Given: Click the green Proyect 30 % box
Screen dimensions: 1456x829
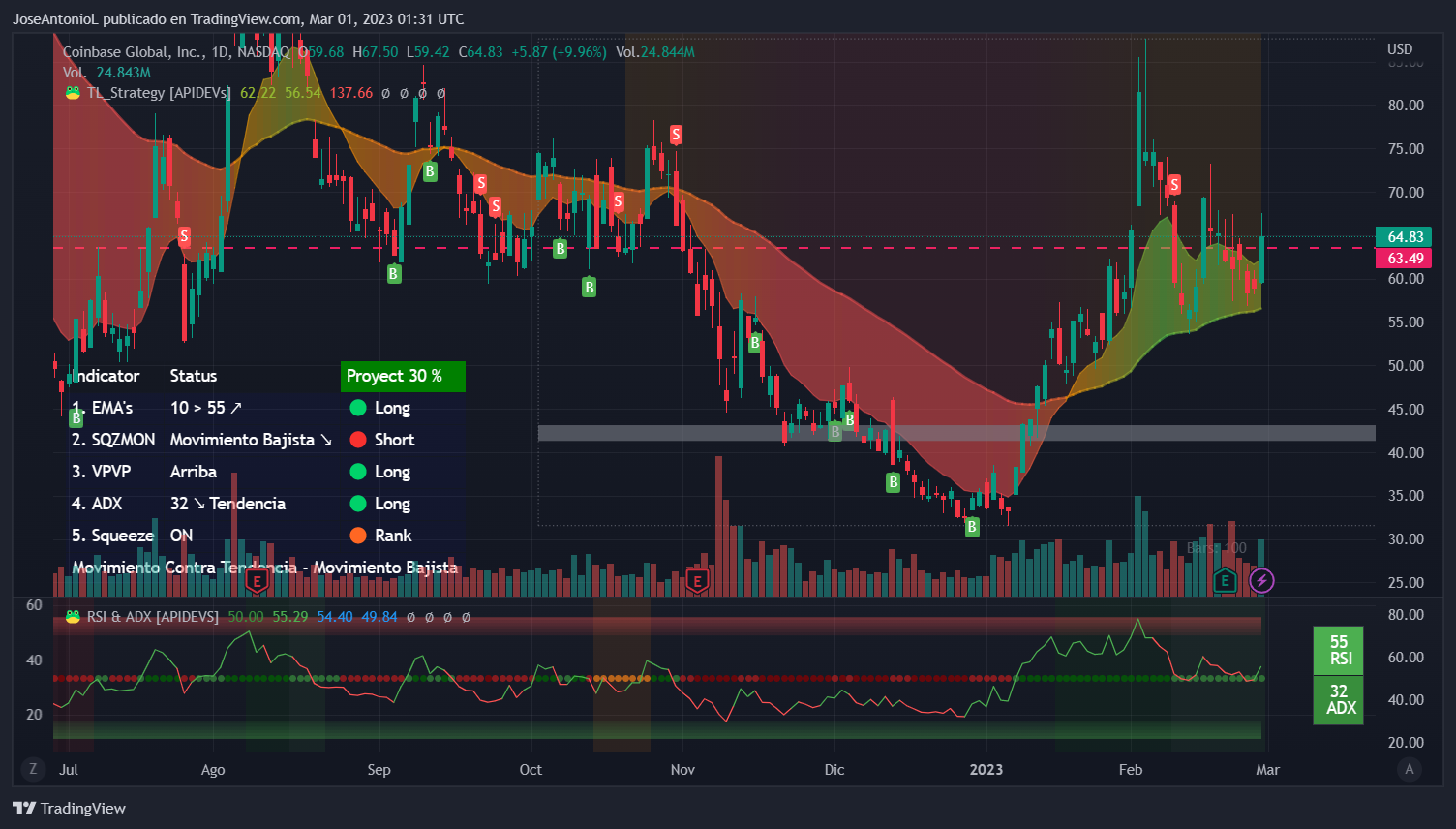Looking at the screenshot, I should pyautogui.click(x=403, y=376).
